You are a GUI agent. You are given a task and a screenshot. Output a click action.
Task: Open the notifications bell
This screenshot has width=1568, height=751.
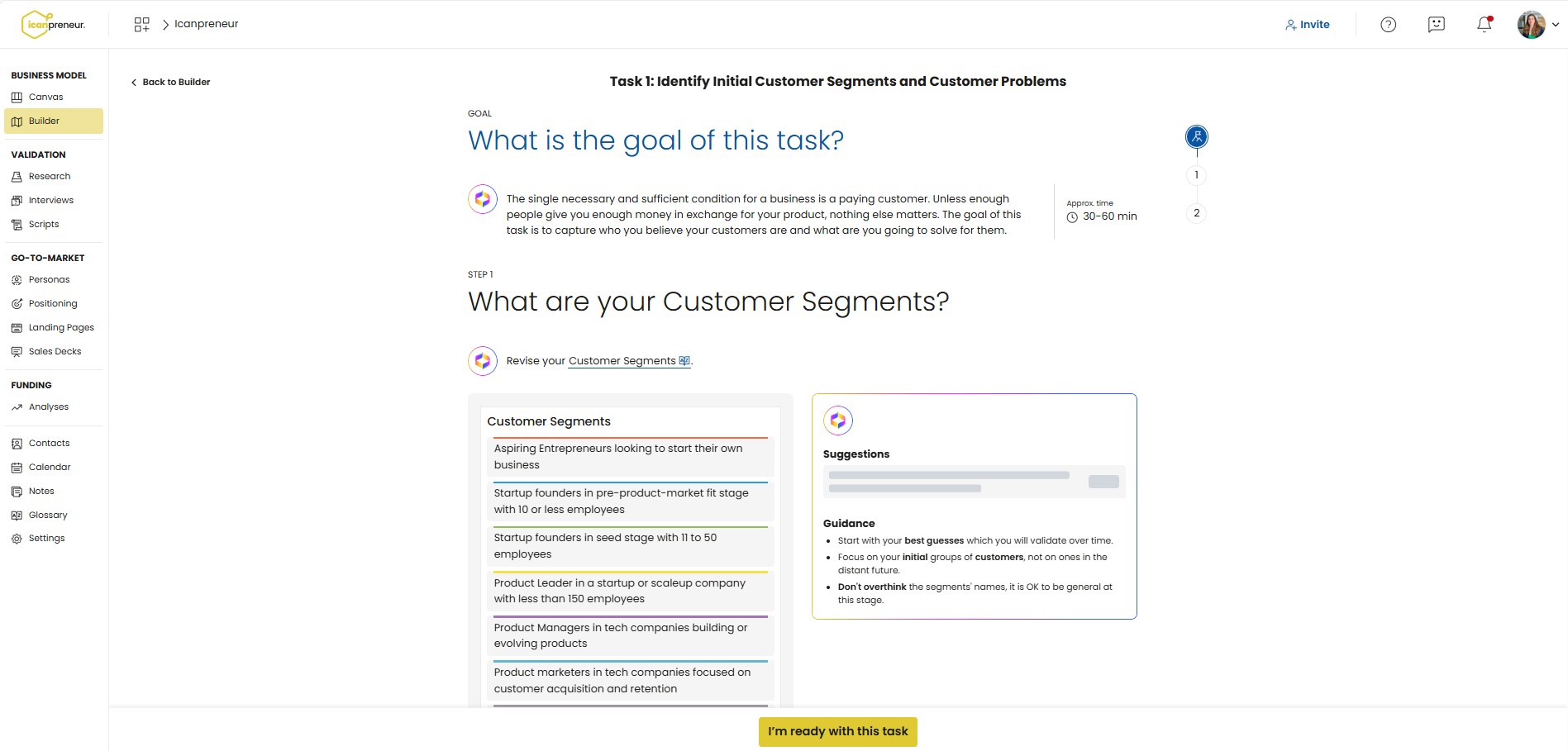coord(1484,25)
